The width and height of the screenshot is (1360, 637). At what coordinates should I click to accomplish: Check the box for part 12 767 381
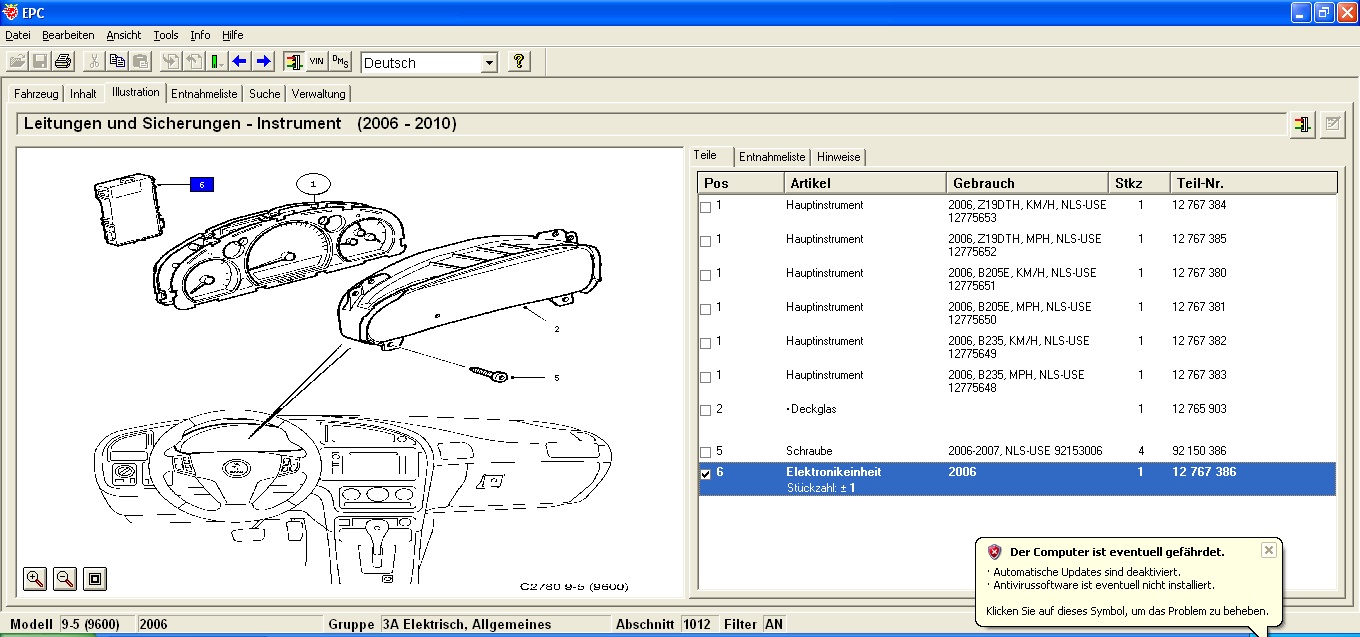706,310
